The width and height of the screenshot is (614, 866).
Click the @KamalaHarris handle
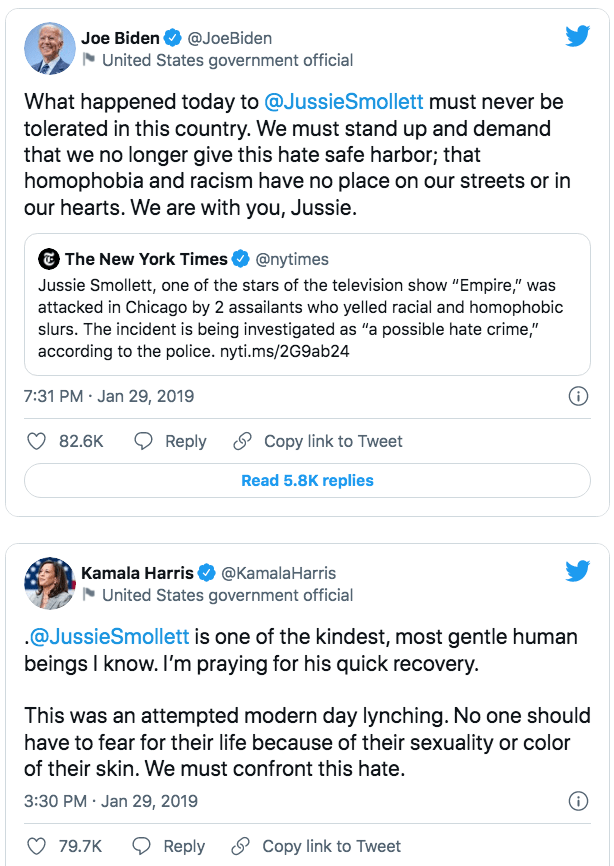278,573
